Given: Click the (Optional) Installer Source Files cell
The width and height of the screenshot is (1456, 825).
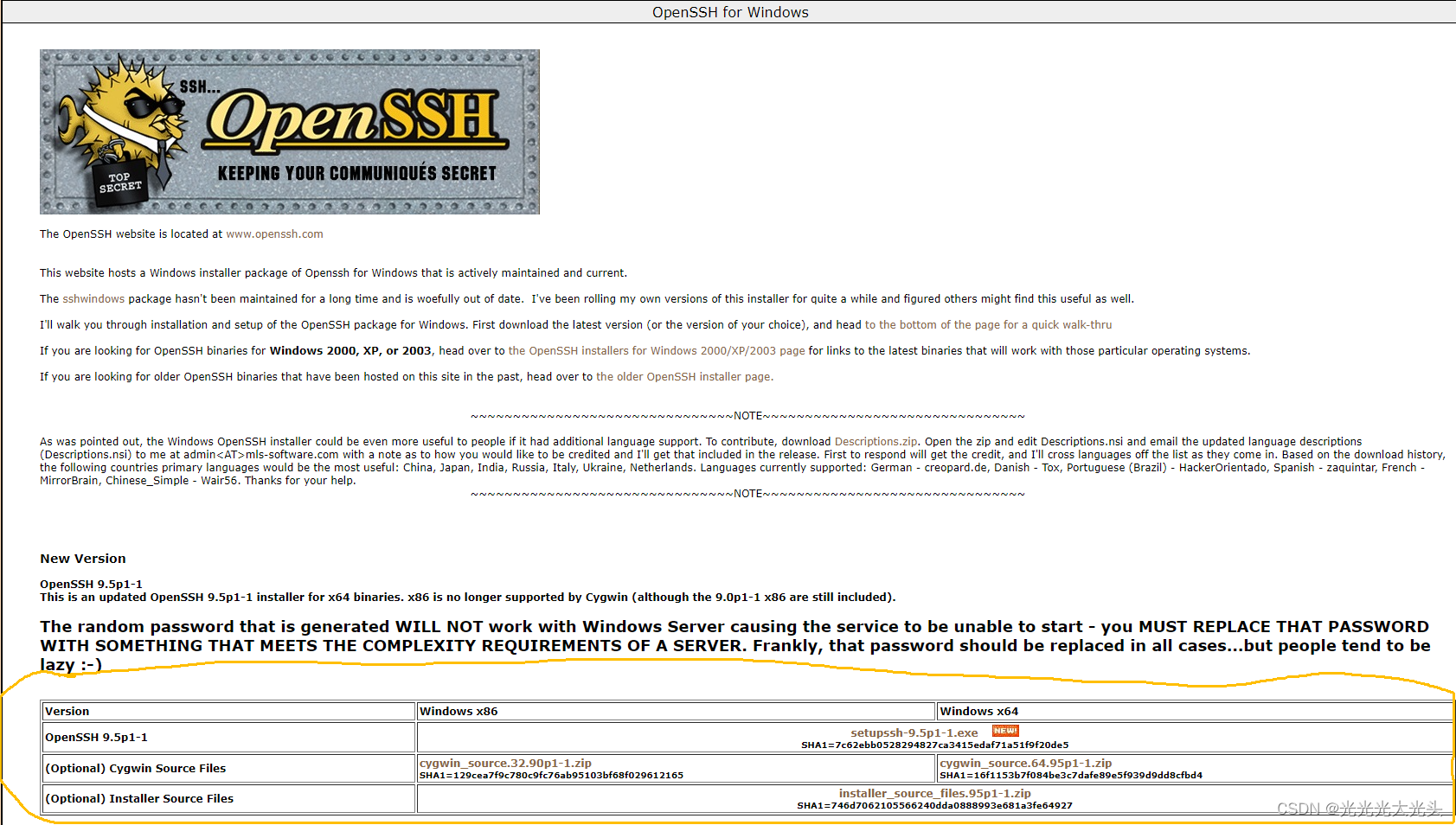Looking at the screenshot, I should click(139, 798).
